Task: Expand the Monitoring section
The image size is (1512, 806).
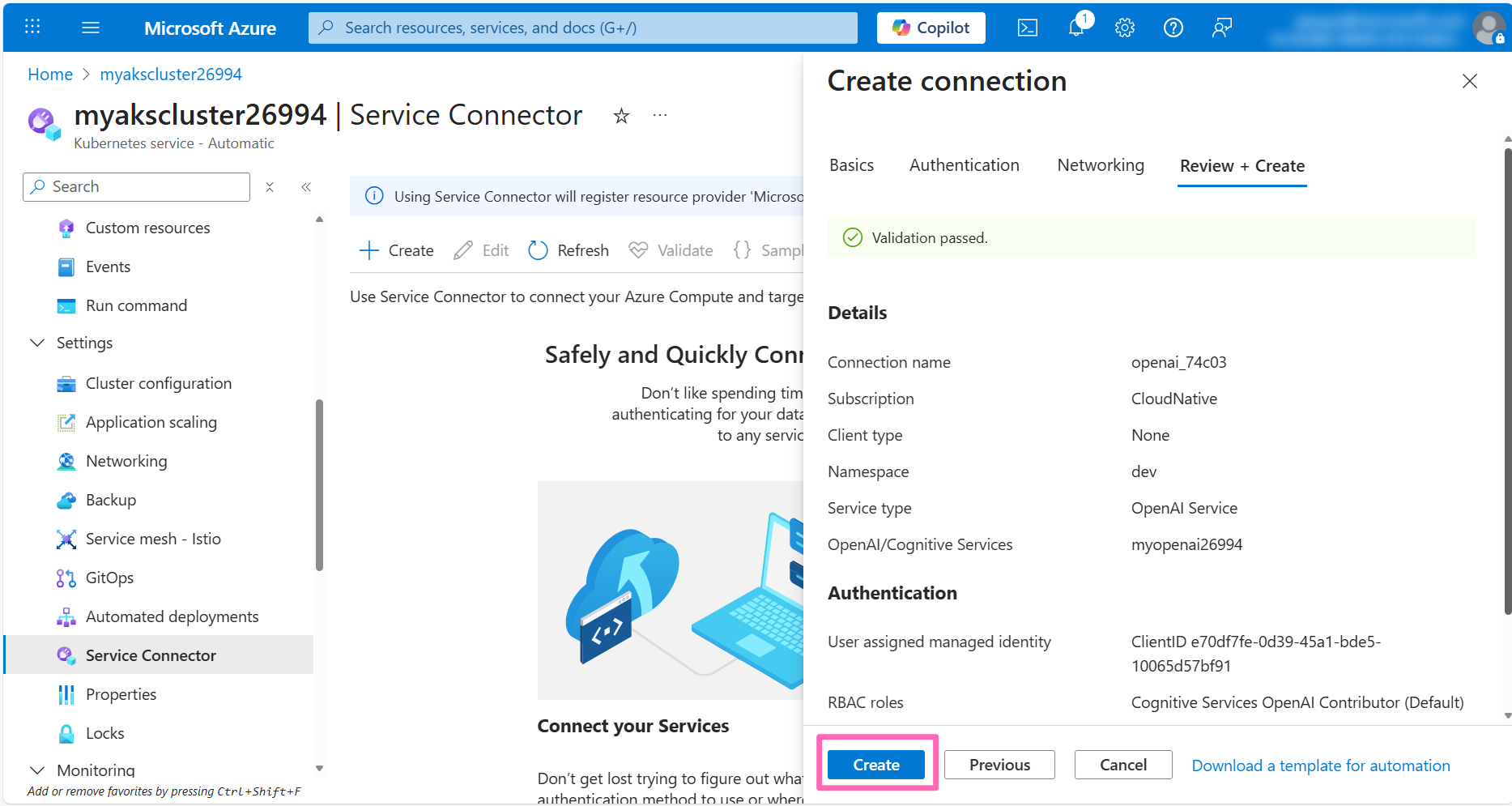Action: [x=37, y=770]
